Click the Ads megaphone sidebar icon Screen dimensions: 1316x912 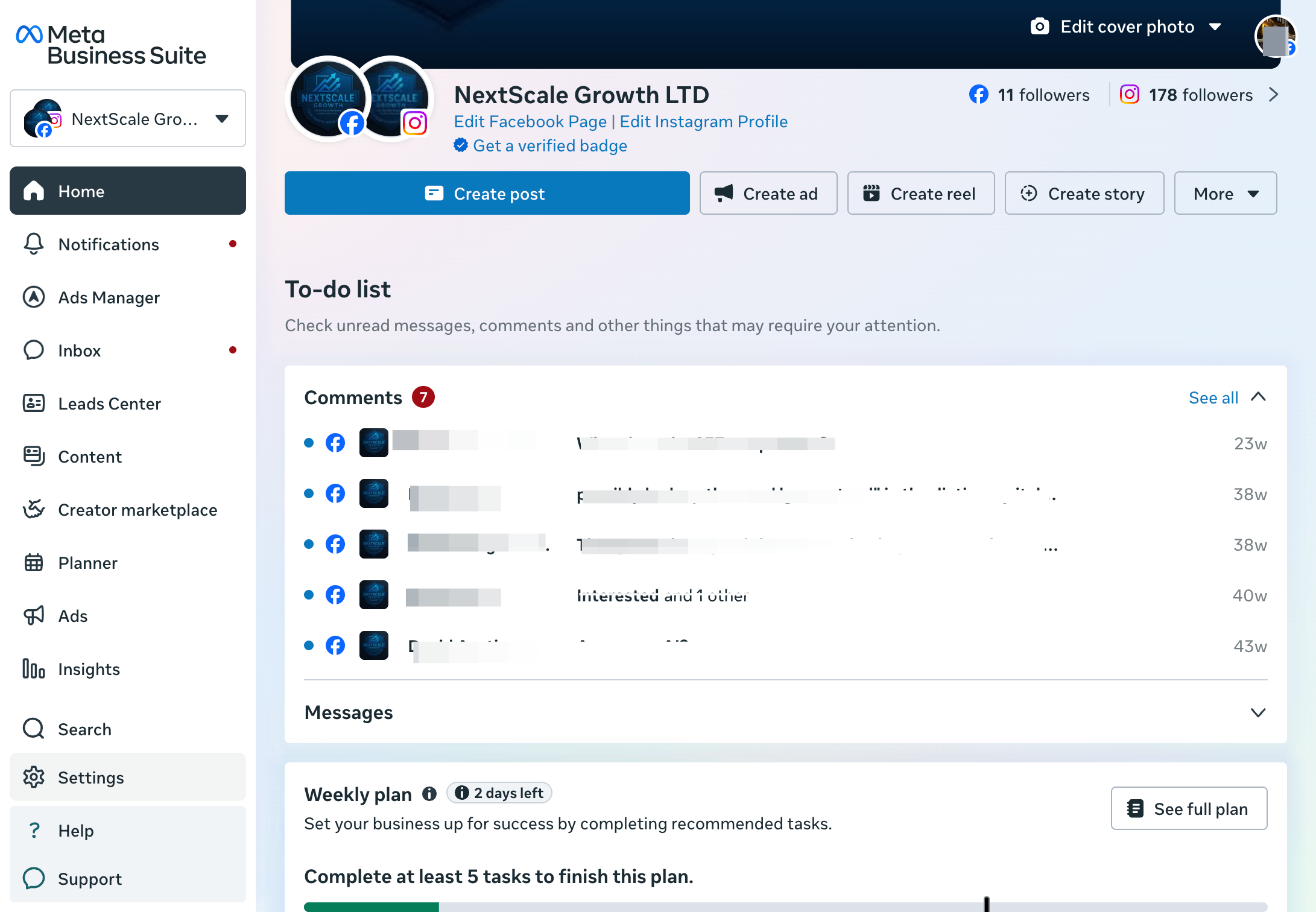(34, 616)
